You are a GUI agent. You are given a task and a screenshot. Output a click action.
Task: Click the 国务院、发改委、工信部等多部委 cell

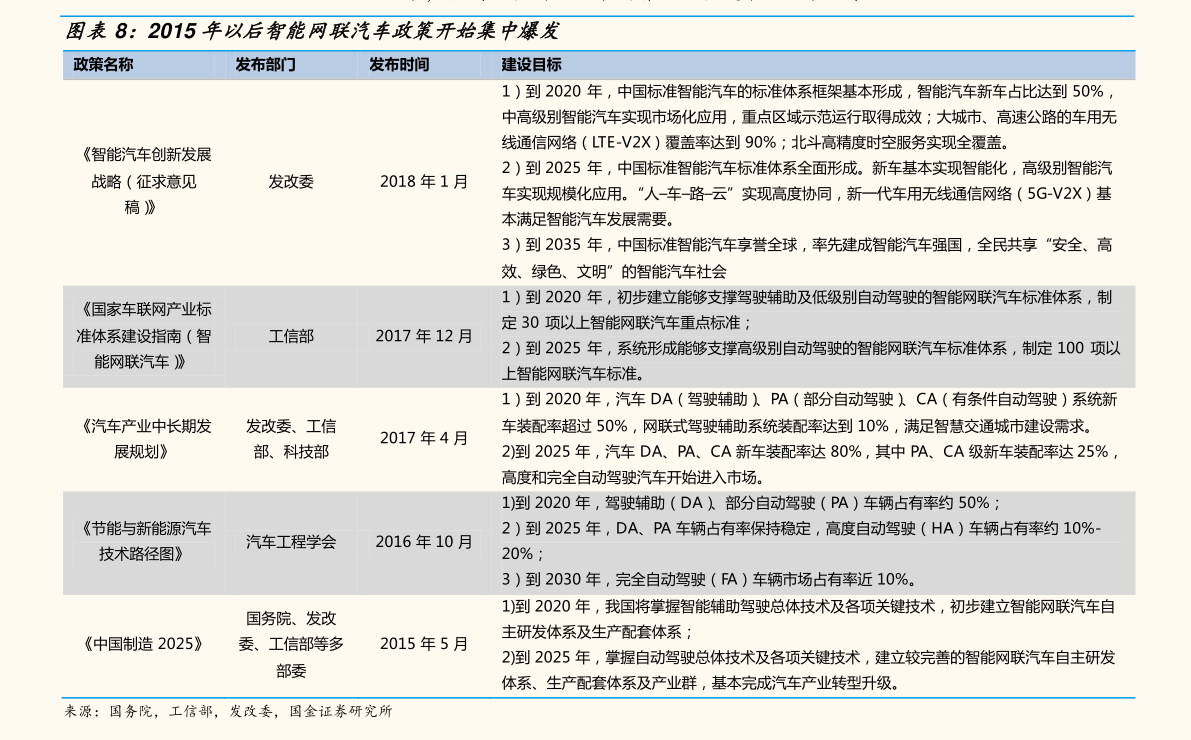tap(291, 644)
